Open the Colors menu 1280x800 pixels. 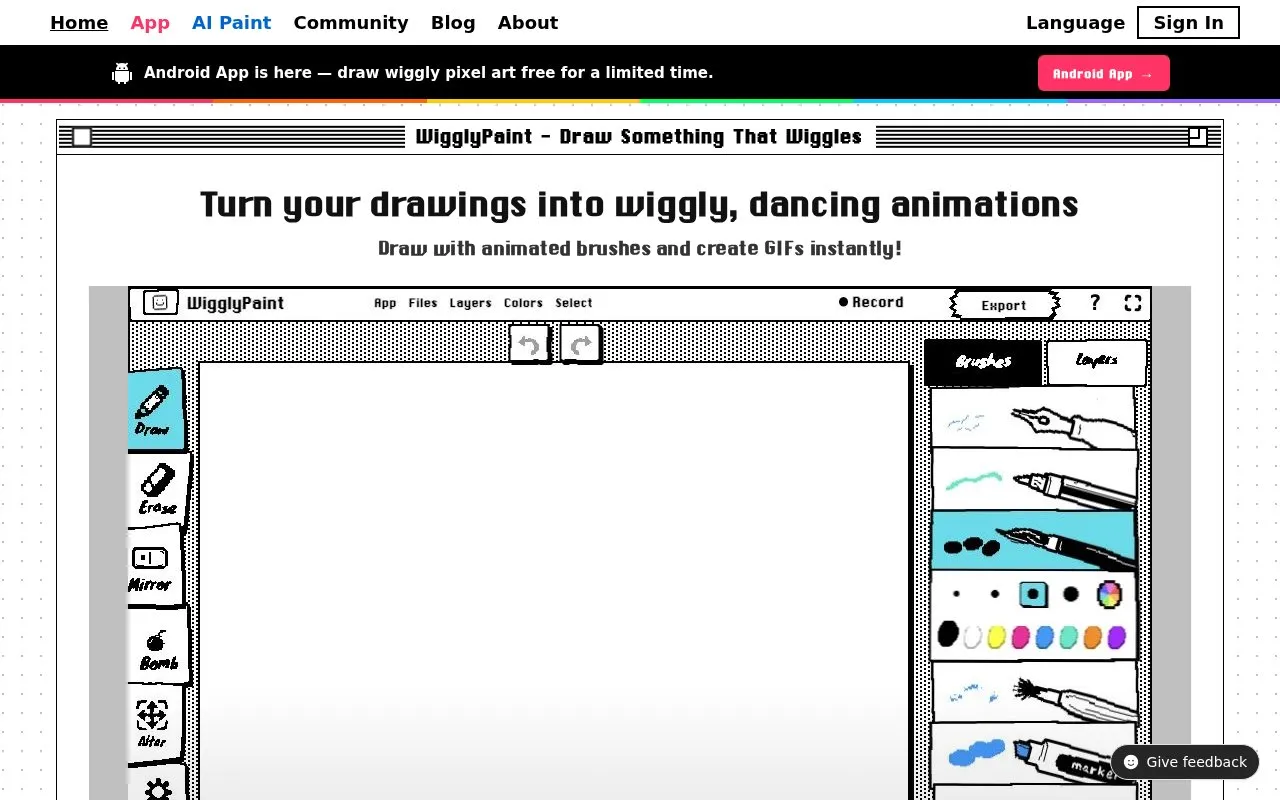(x=523, y=303)
